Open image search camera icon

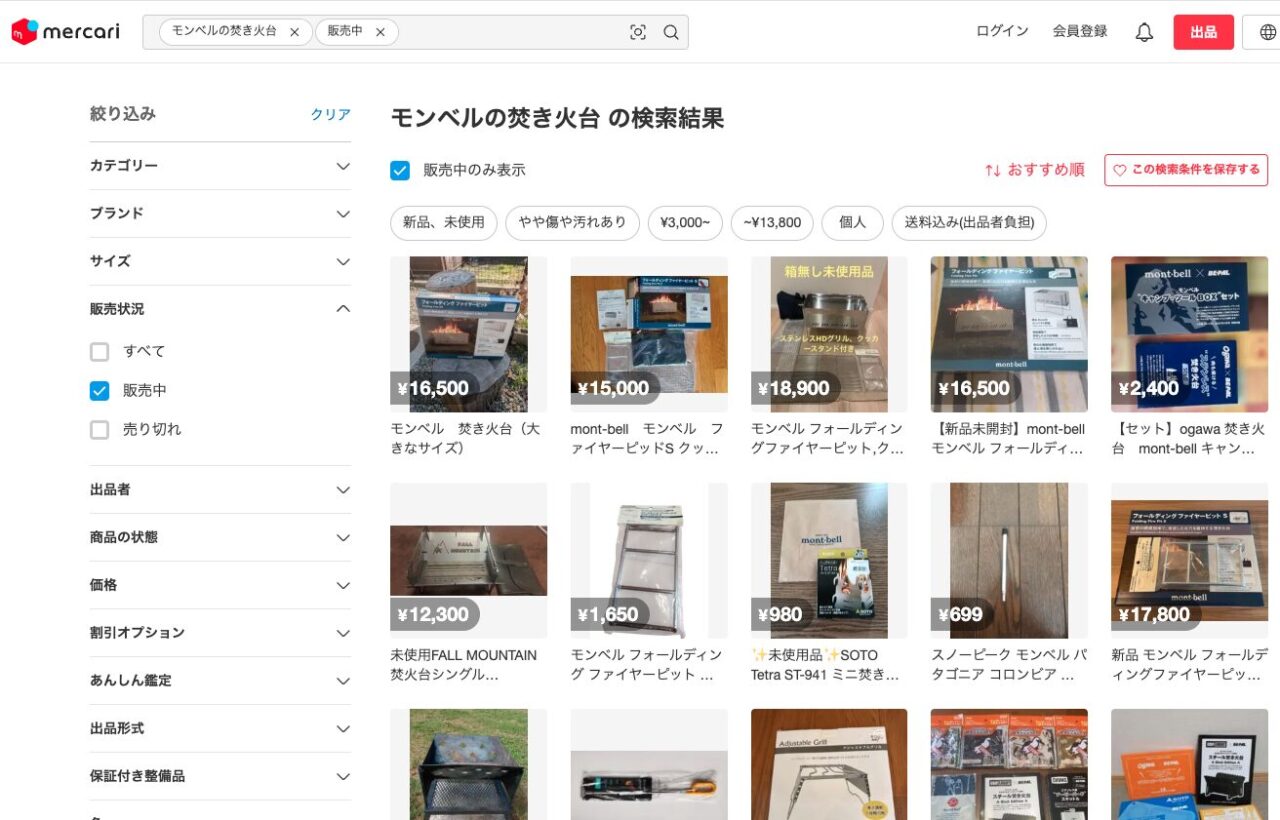click(638, 32)
